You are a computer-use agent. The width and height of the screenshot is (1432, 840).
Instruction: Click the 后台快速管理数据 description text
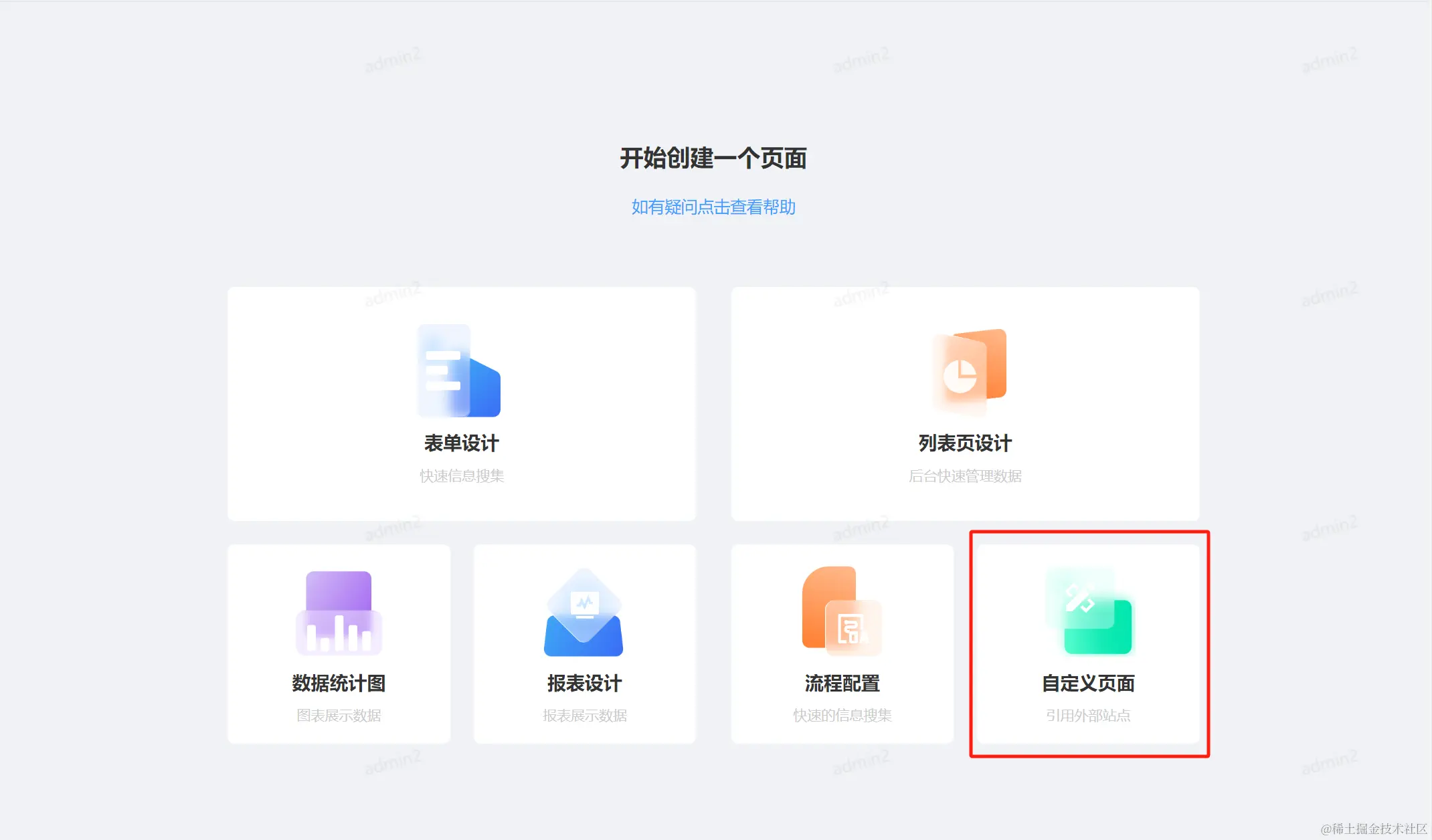[x=965, y=476]
